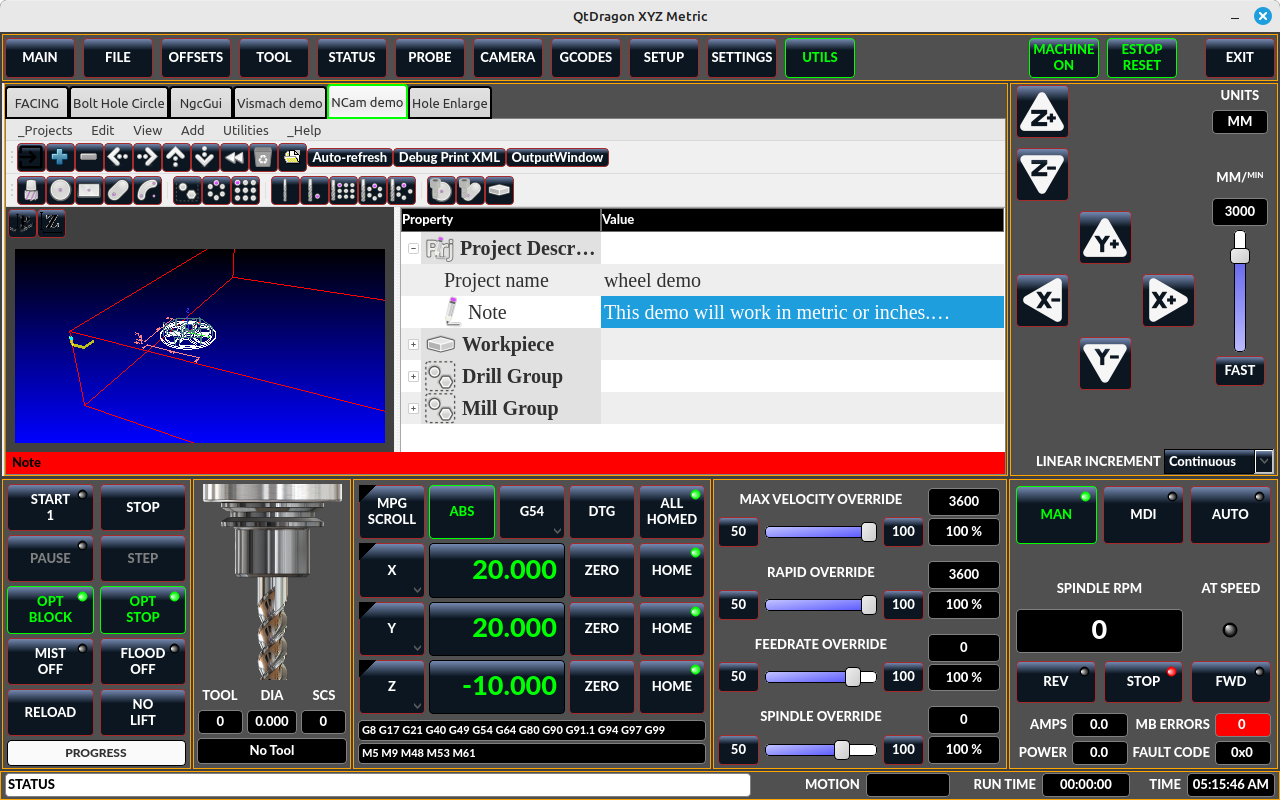Jog Z axis down with Z- arrow
The height and width of the screenshot is (800, 1280).
click(1043, 174)
